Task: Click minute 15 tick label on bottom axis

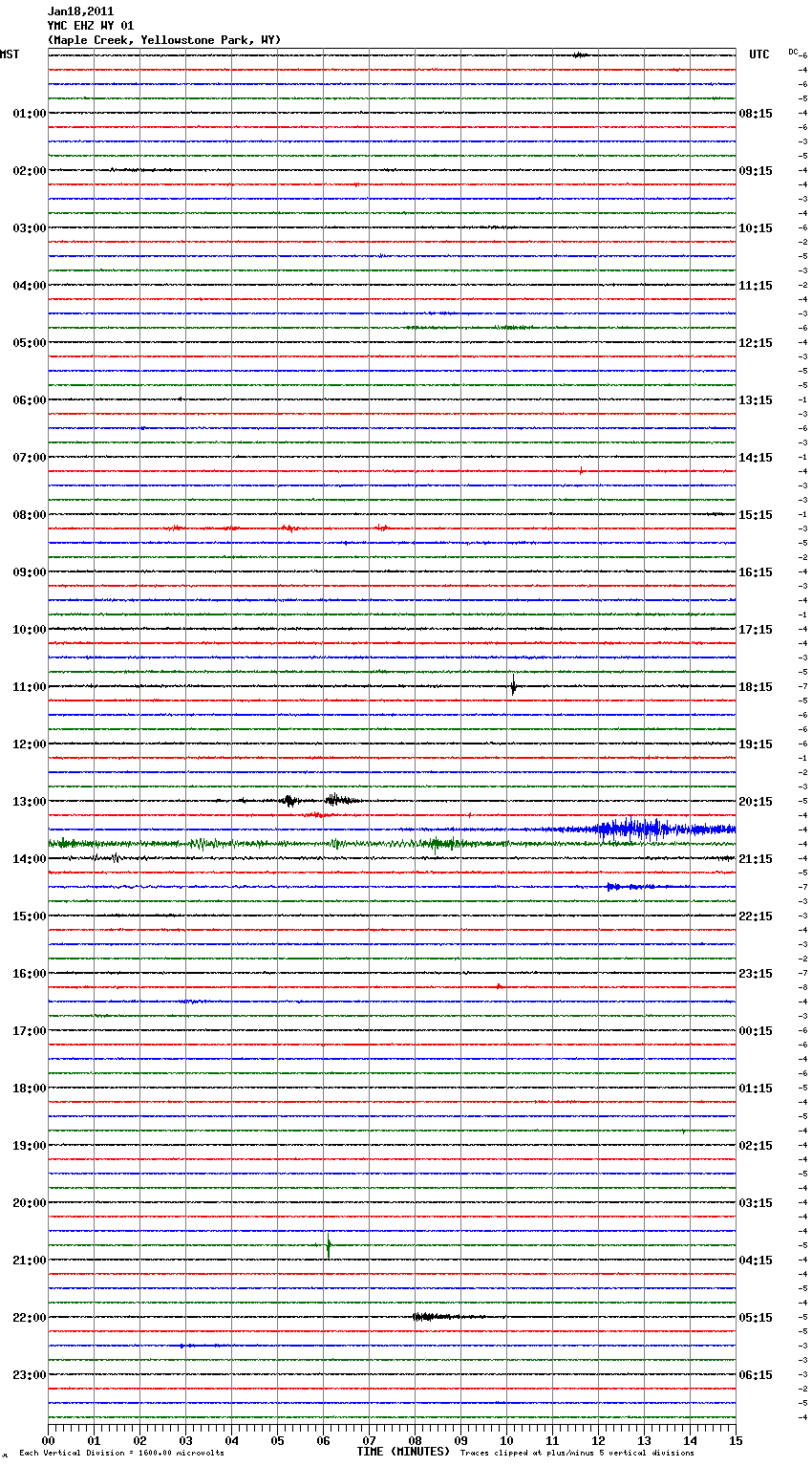Action: click(736, 1439)
